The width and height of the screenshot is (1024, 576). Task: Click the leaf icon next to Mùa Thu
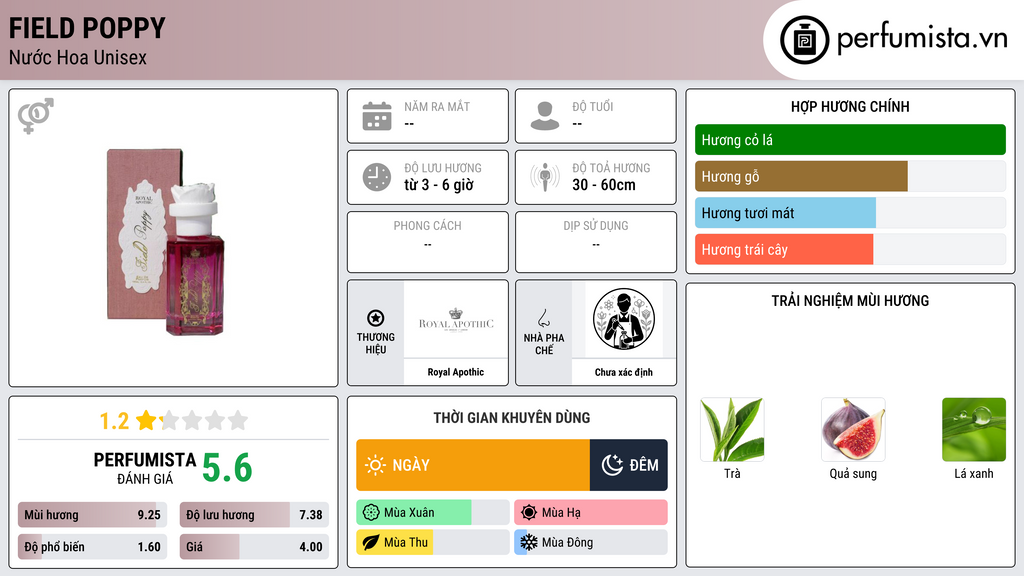click(x=371, y=542)
